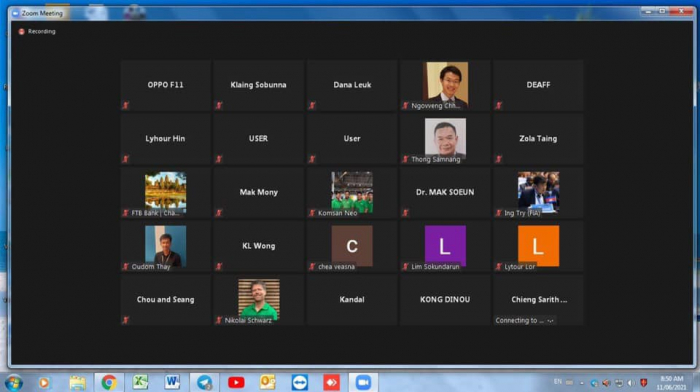Open the Outlook taskbar icon
700x392 pixels.
tap(267, 383)
